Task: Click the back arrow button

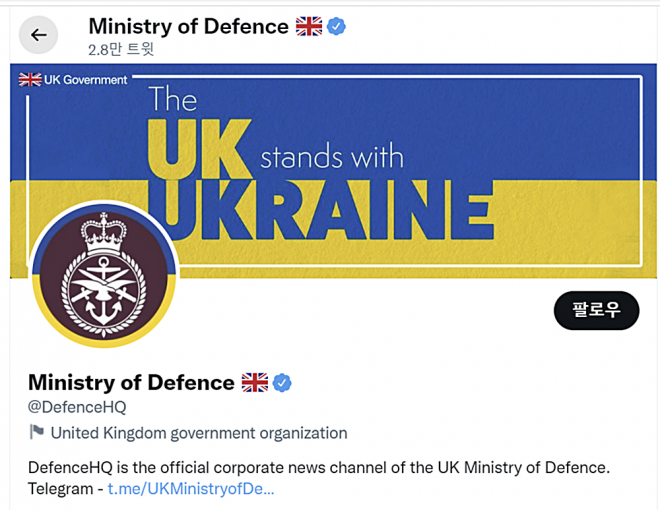Action: click(x=38, y=35)
